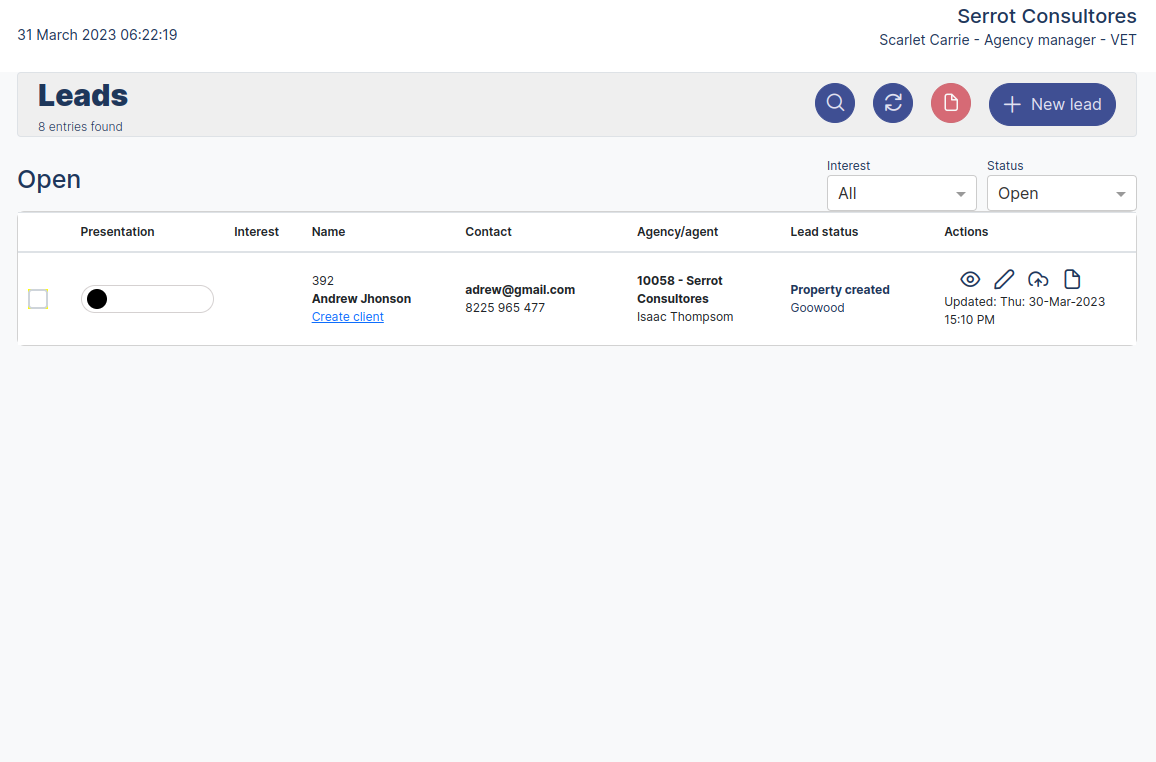The image size is (1156, 762).
Task: Follow the Create client link
Action: click(347, 316)
